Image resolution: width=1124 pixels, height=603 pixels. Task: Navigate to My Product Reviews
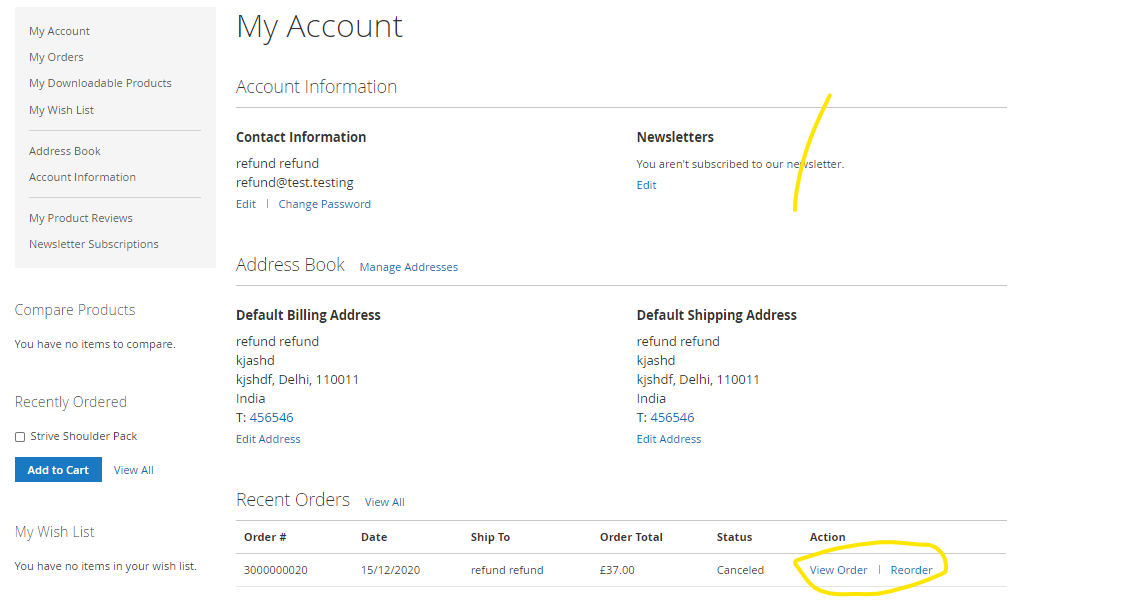click(81, 218)
